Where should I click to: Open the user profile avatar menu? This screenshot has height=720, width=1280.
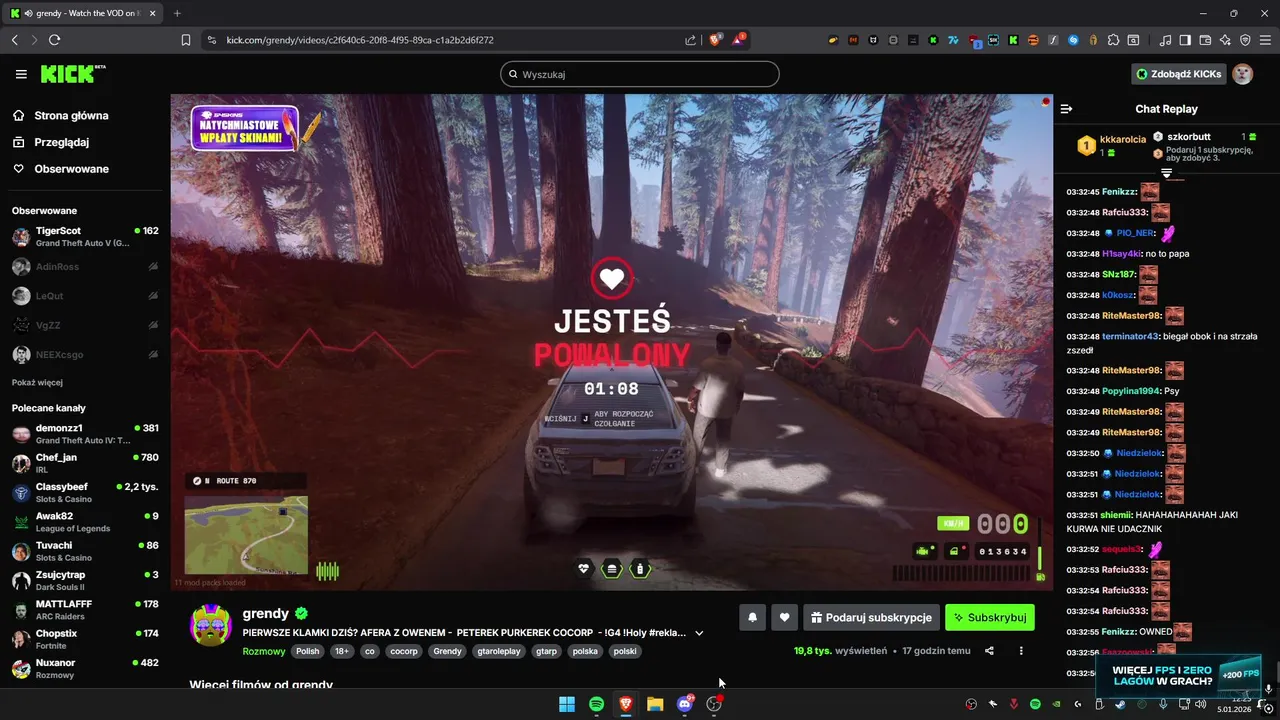pos(1243,74)
